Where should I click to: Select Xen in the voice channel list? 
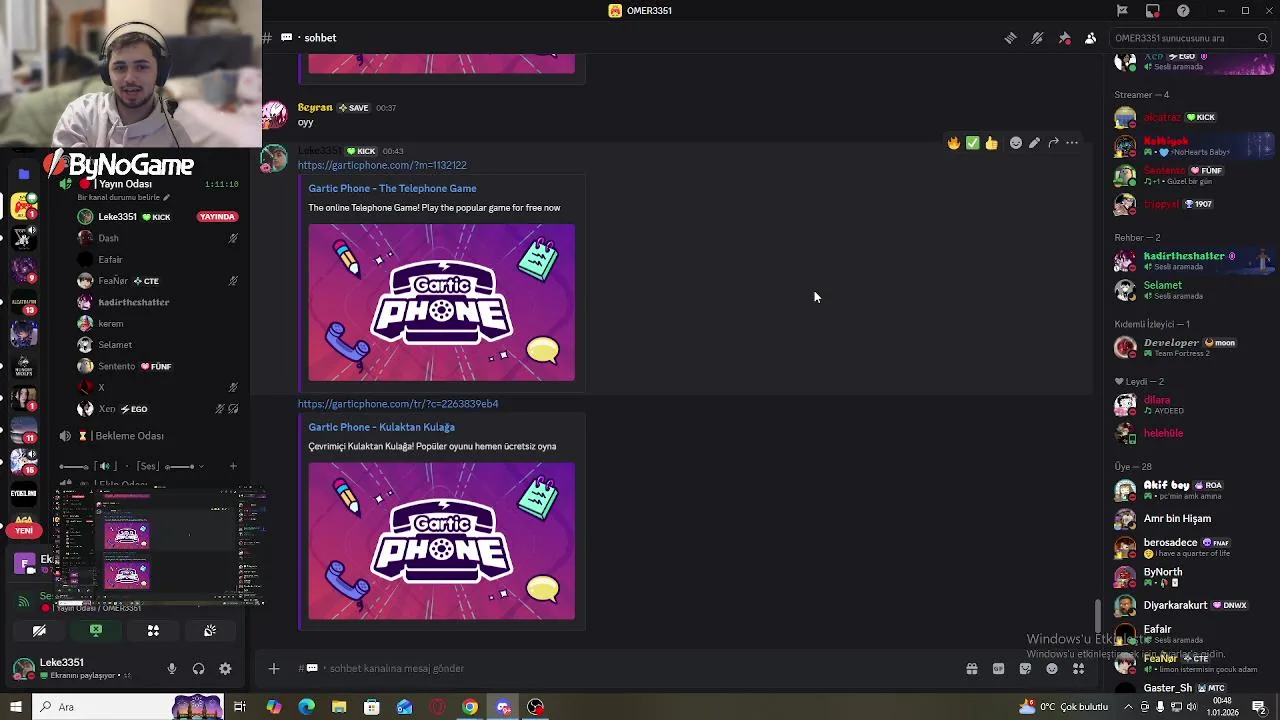pos(158,409)
